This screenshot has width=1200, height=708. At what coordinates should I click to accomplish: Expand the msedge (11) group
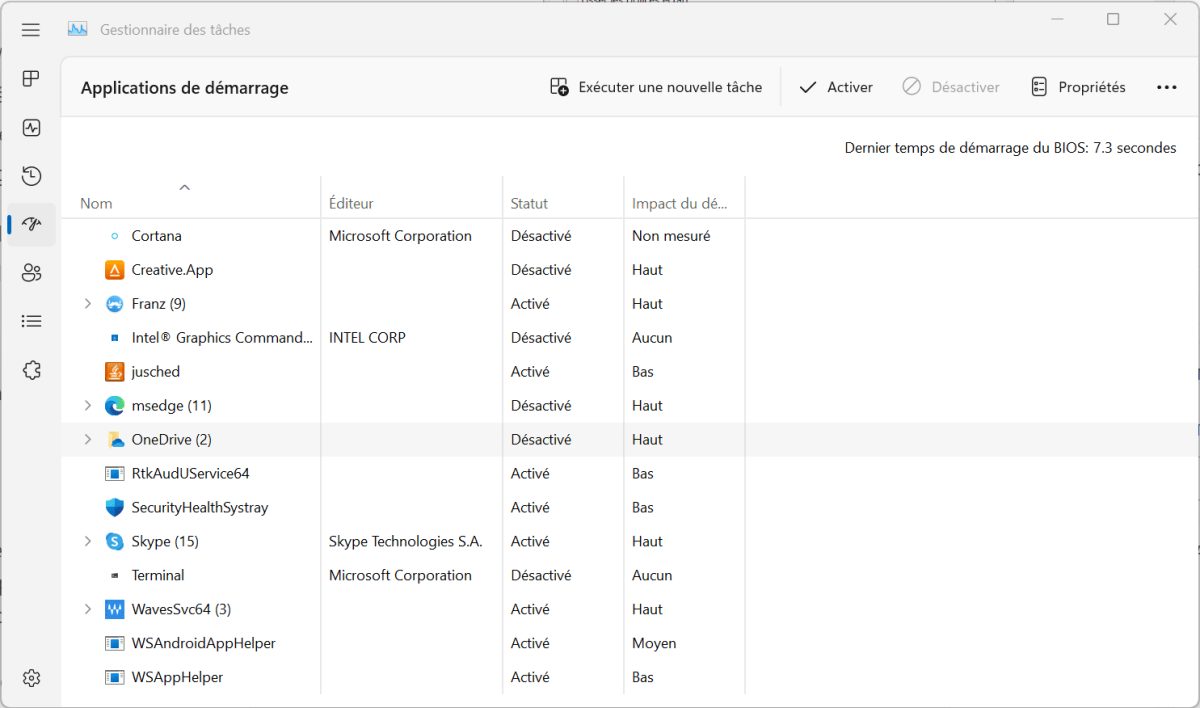87,406
